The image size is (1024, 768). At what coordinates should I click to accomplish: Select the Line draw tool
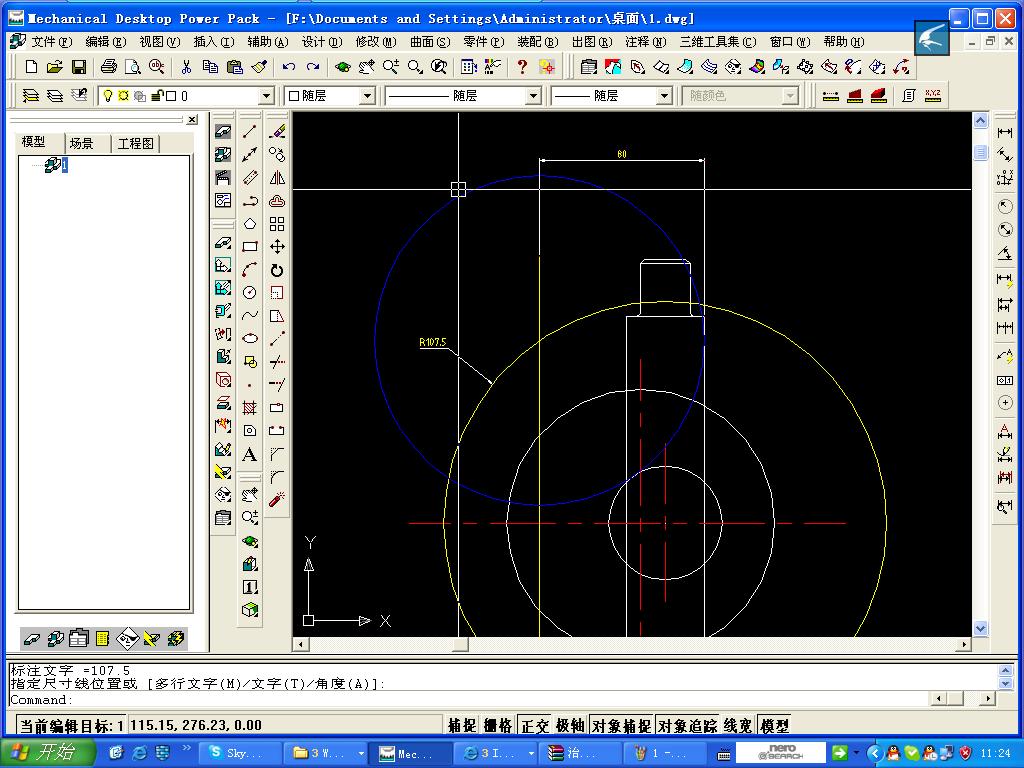tap(250, 132)
